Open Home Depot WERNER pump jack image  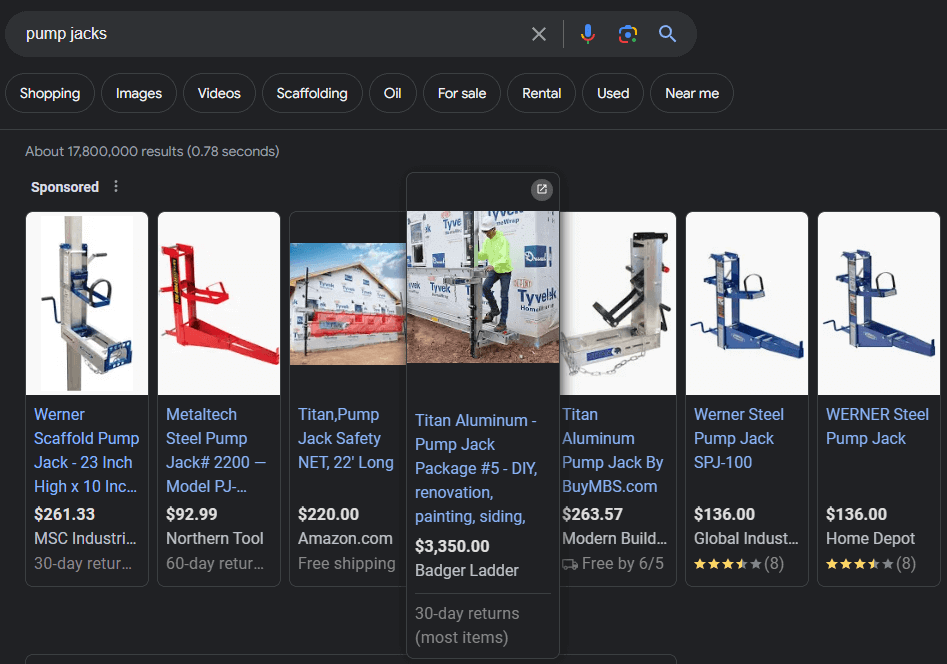pos(879,303)
